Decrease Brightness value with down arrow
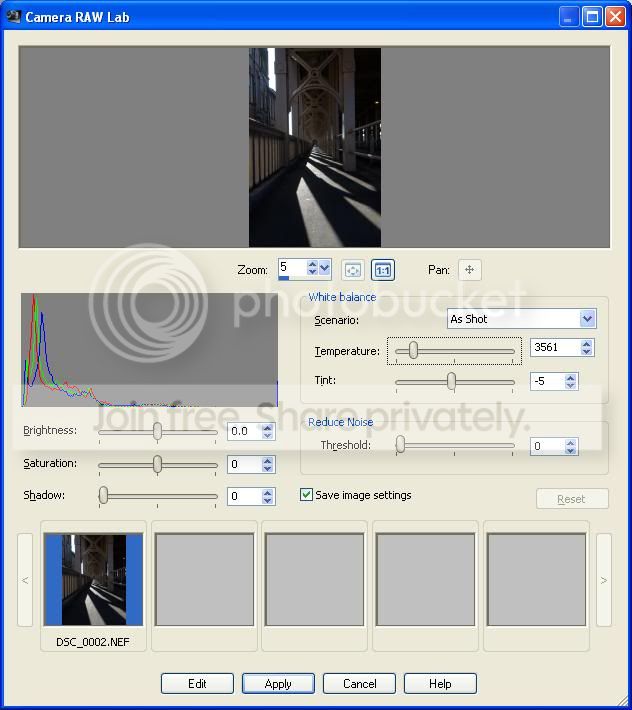This screenshot has height=710, width=632. coord(268,435)
